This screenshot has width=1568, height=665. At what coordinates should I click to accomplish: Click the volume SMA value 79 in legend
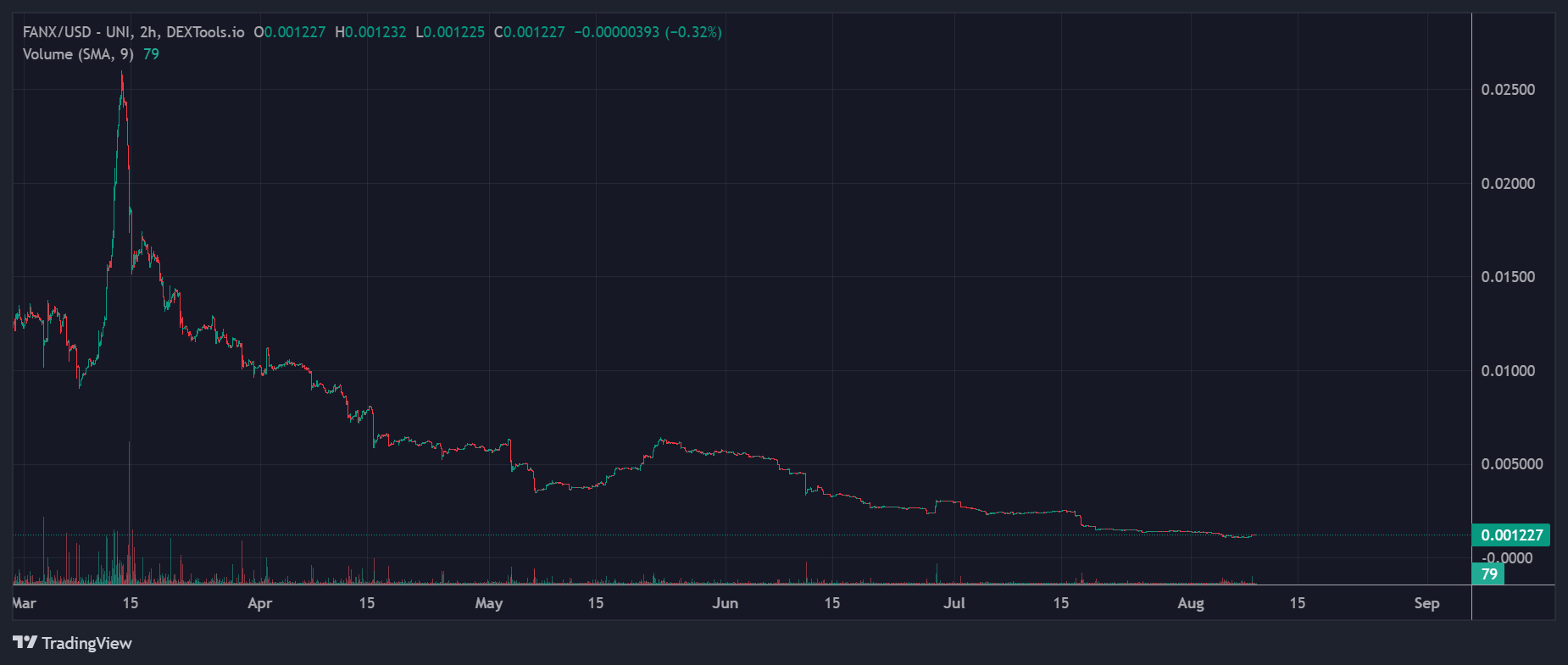click(151, 54)
